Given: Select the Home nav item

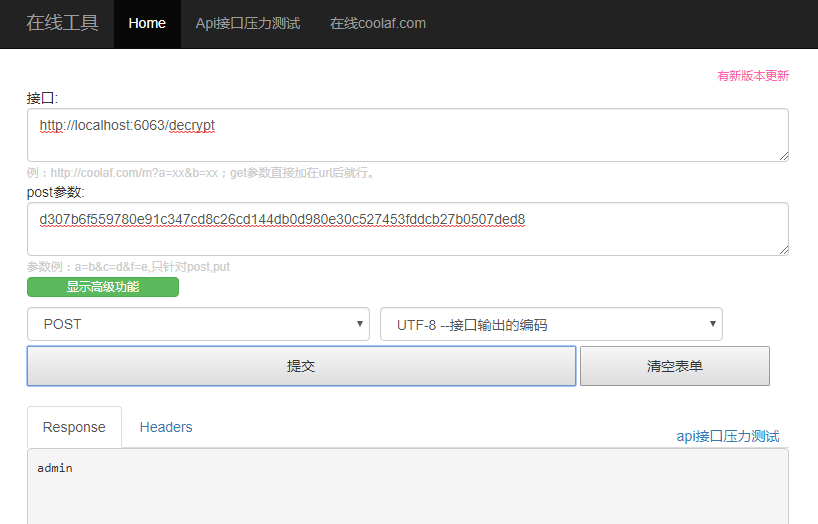Looking at the screenshot, I should click(147, 23).
